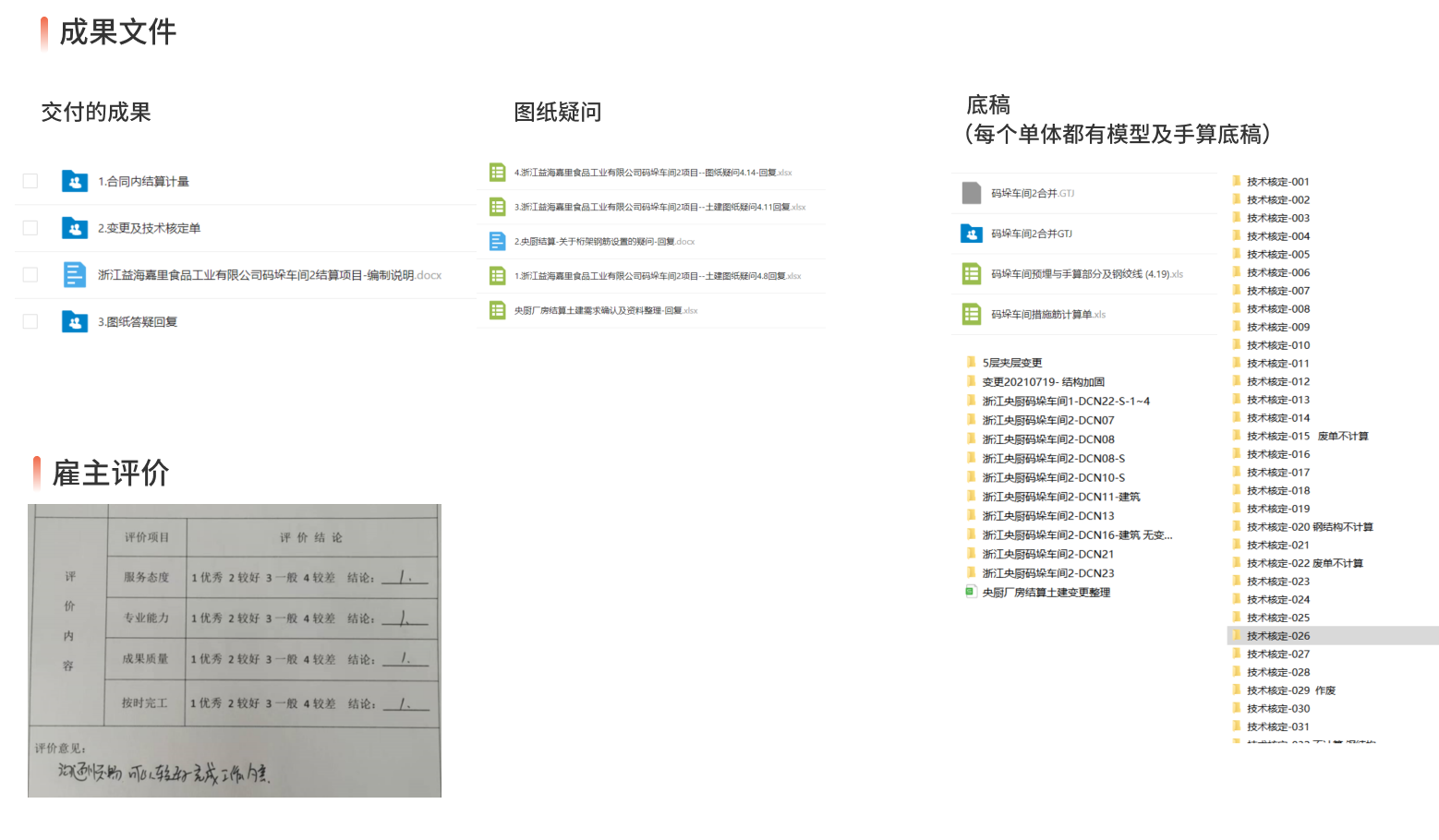Click spreadsheet icon for 图纸疑问4.14-回复.xlsx
Image resolution: width=1439 pixels, height=840 pixels.
pyautogui.click(x=497, y=173)
